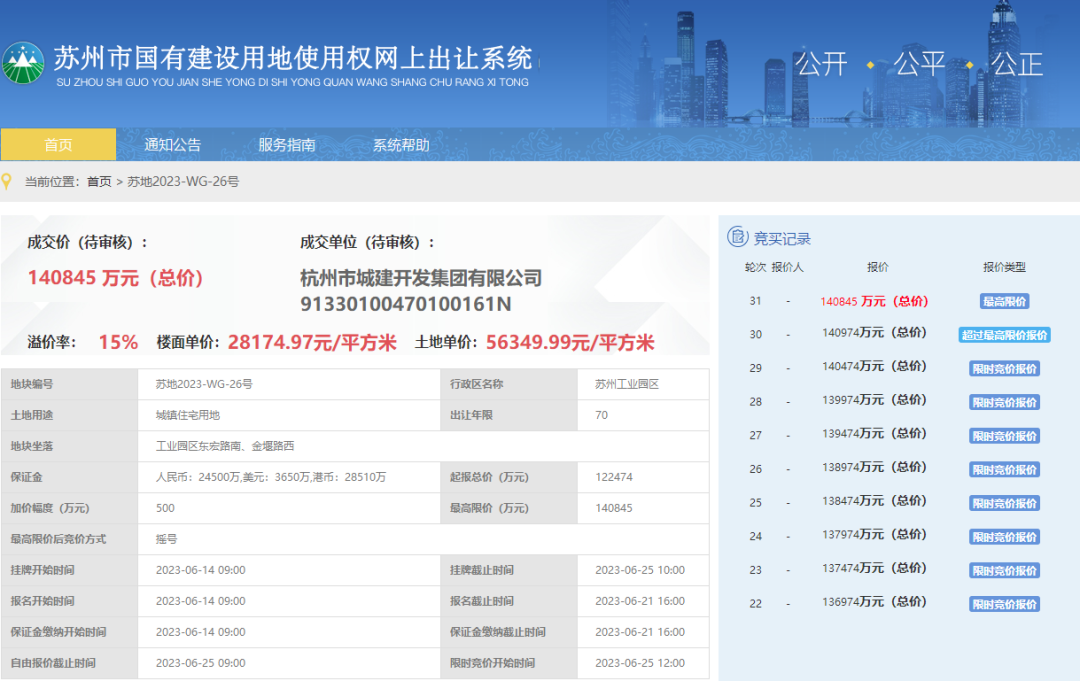This screenshot has height=681, width=1080.
Task: Click the 报价类型 column header
Action: point(1004,267)
